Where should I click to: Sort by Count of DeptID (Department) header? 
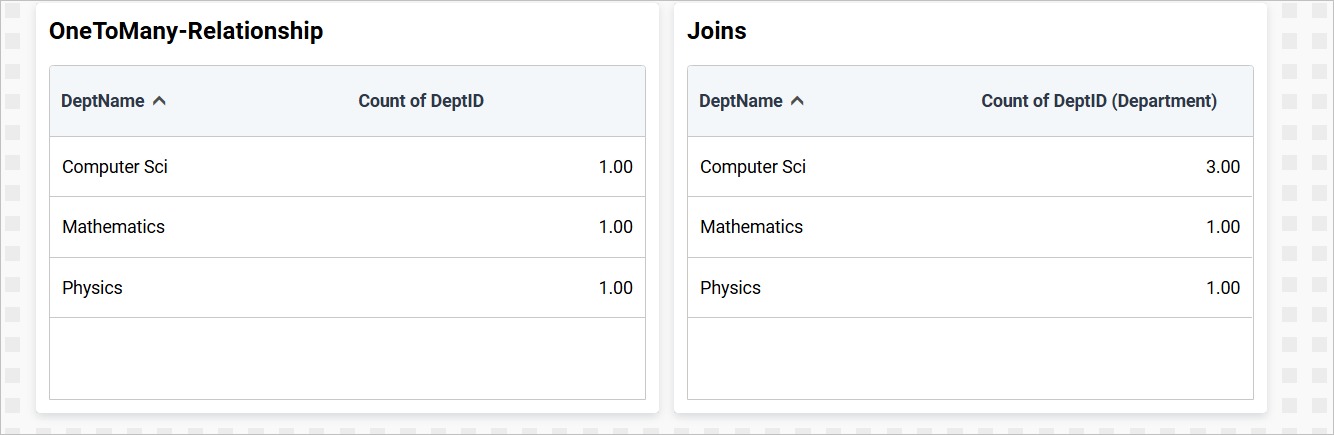1099,101
